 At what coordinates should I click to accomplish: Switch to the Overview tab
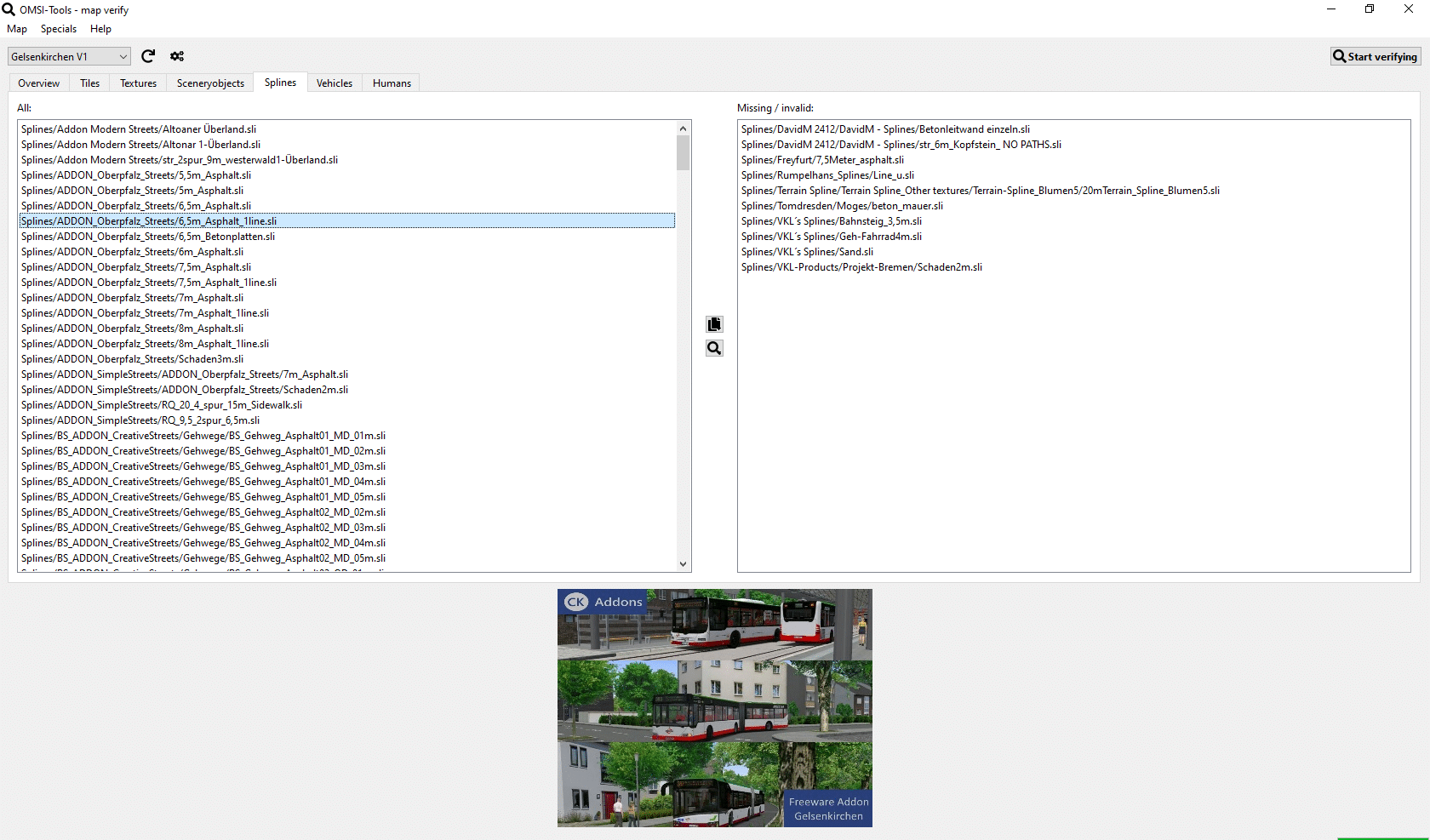click(x=39, y=83)
